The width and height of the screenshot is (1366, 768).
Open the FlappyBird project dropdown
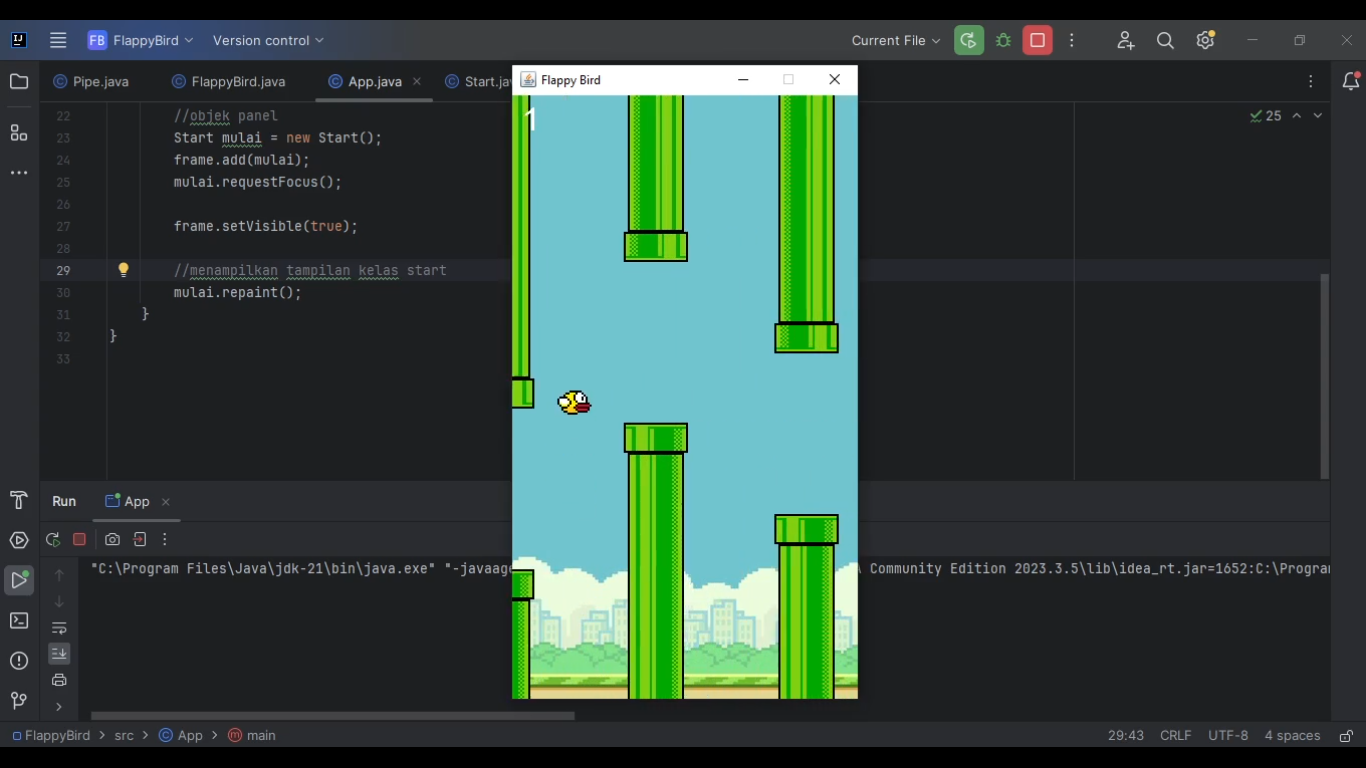pos(140,41)
